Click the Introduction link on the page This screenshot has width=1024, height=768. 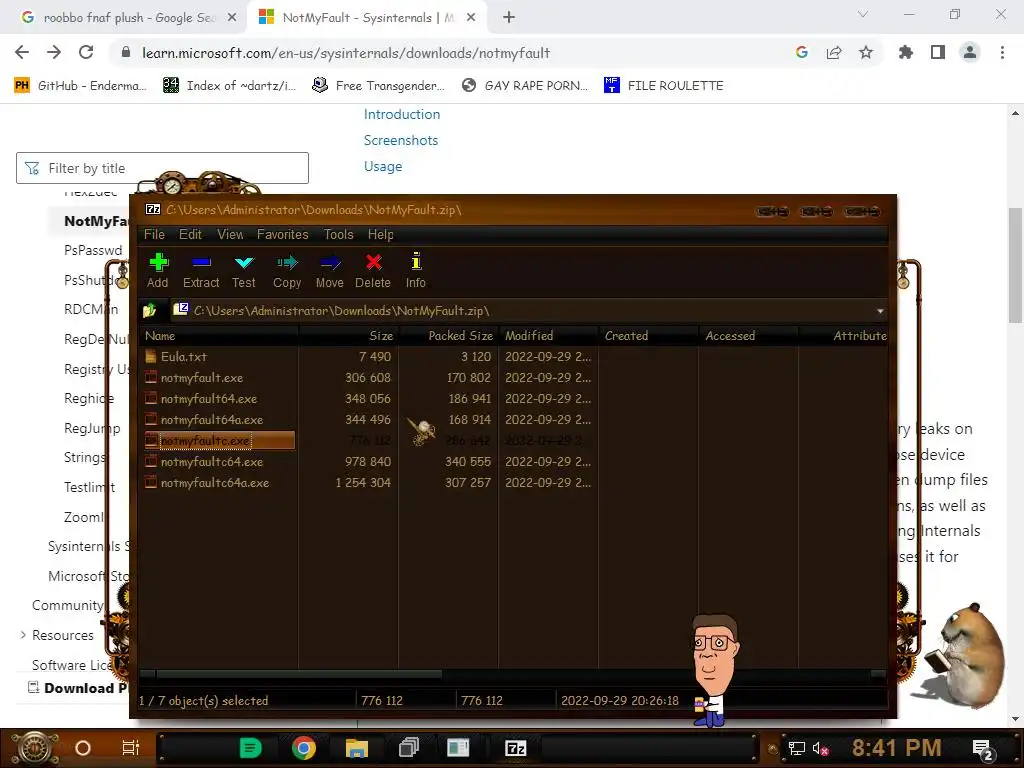pos(402,114)
